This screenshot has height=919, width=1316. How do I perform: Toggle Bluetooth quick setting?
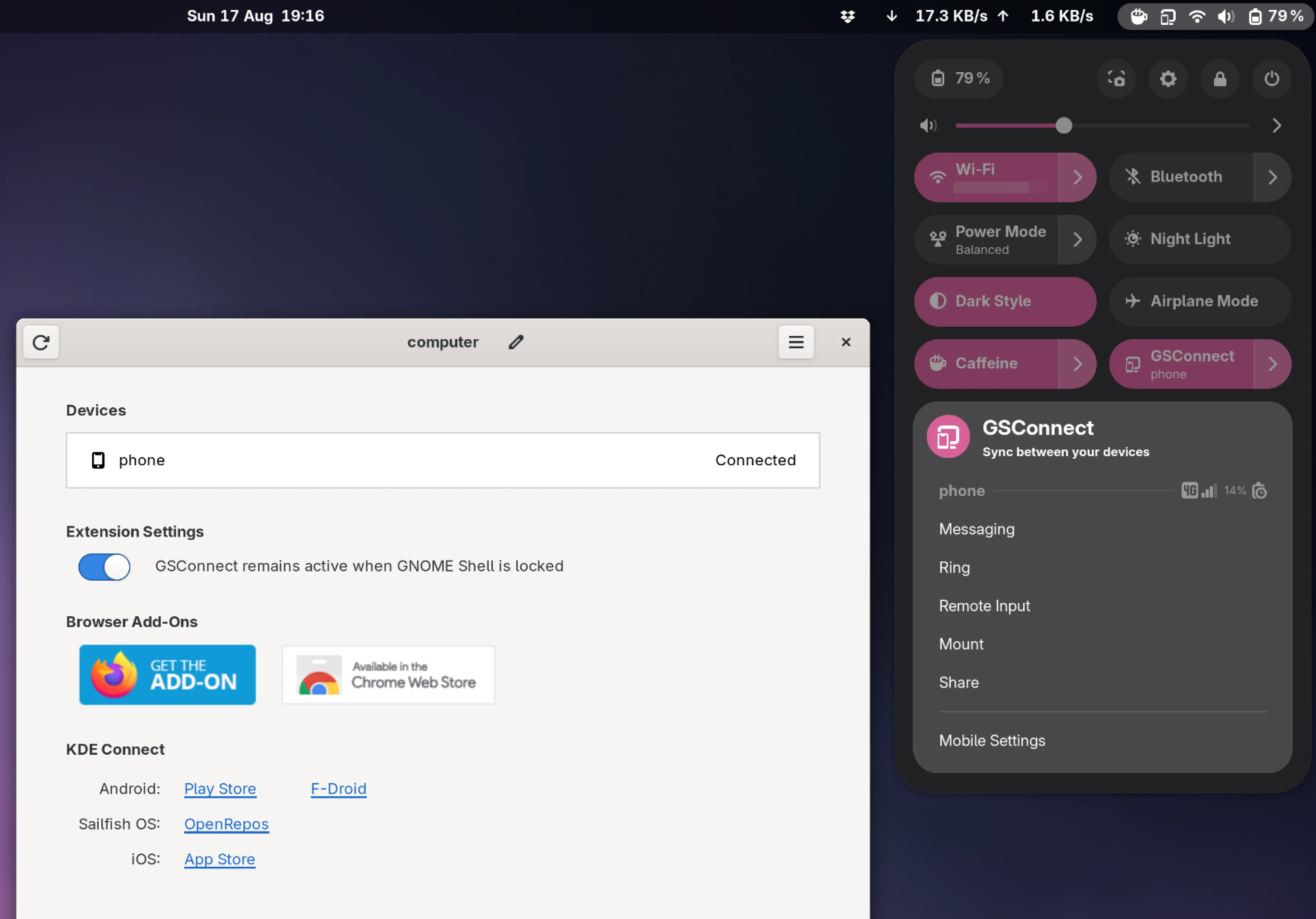(1181, 177)
